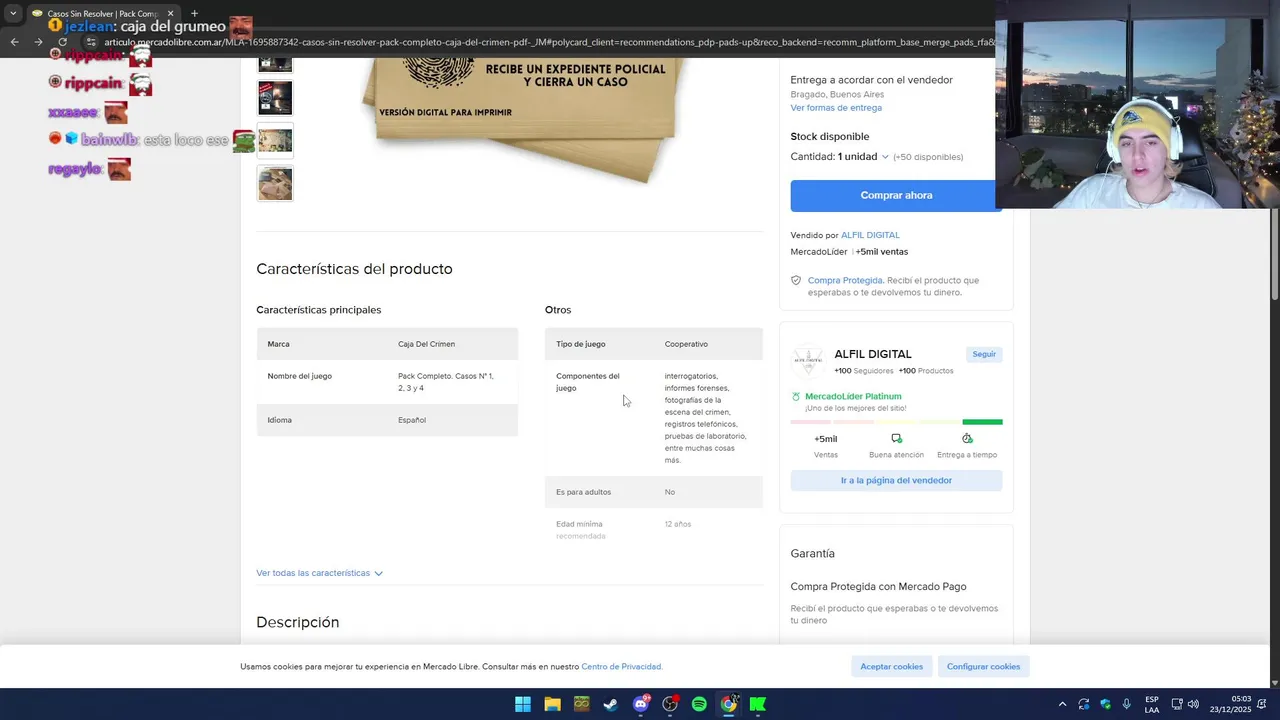
Task: Open the clock and date panel
Action: coord(1230,704)
